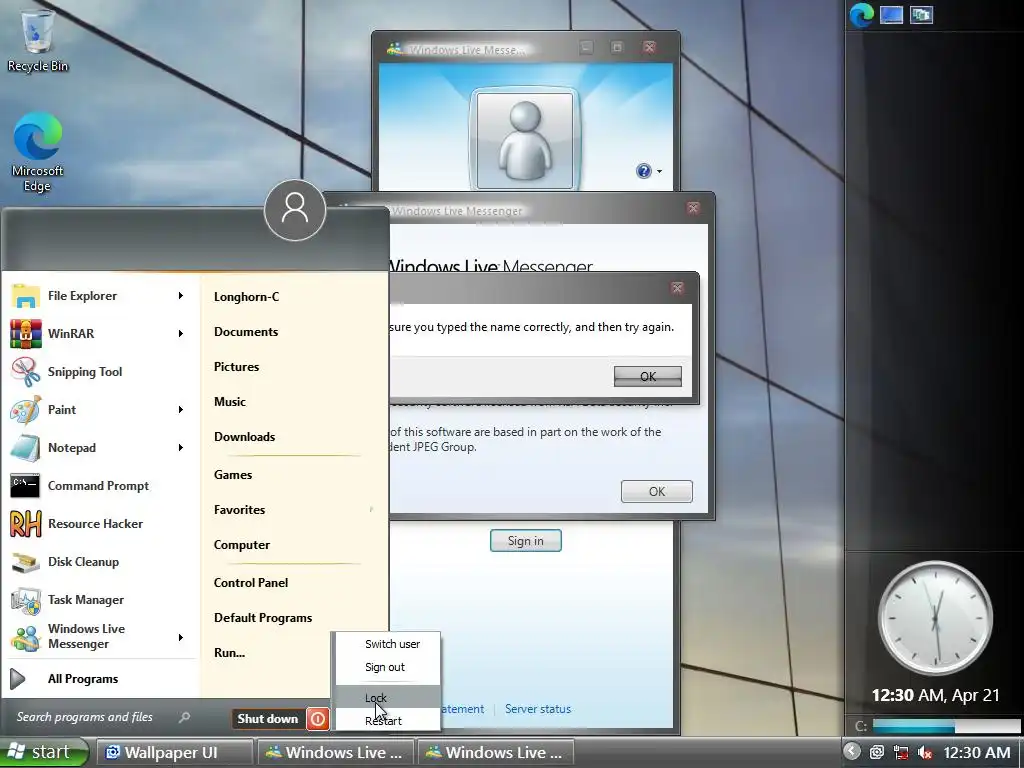Select Lock in the power menu
Viewport: 1024px width, 768px height.
pyautogui.click(x=387, y=697)
